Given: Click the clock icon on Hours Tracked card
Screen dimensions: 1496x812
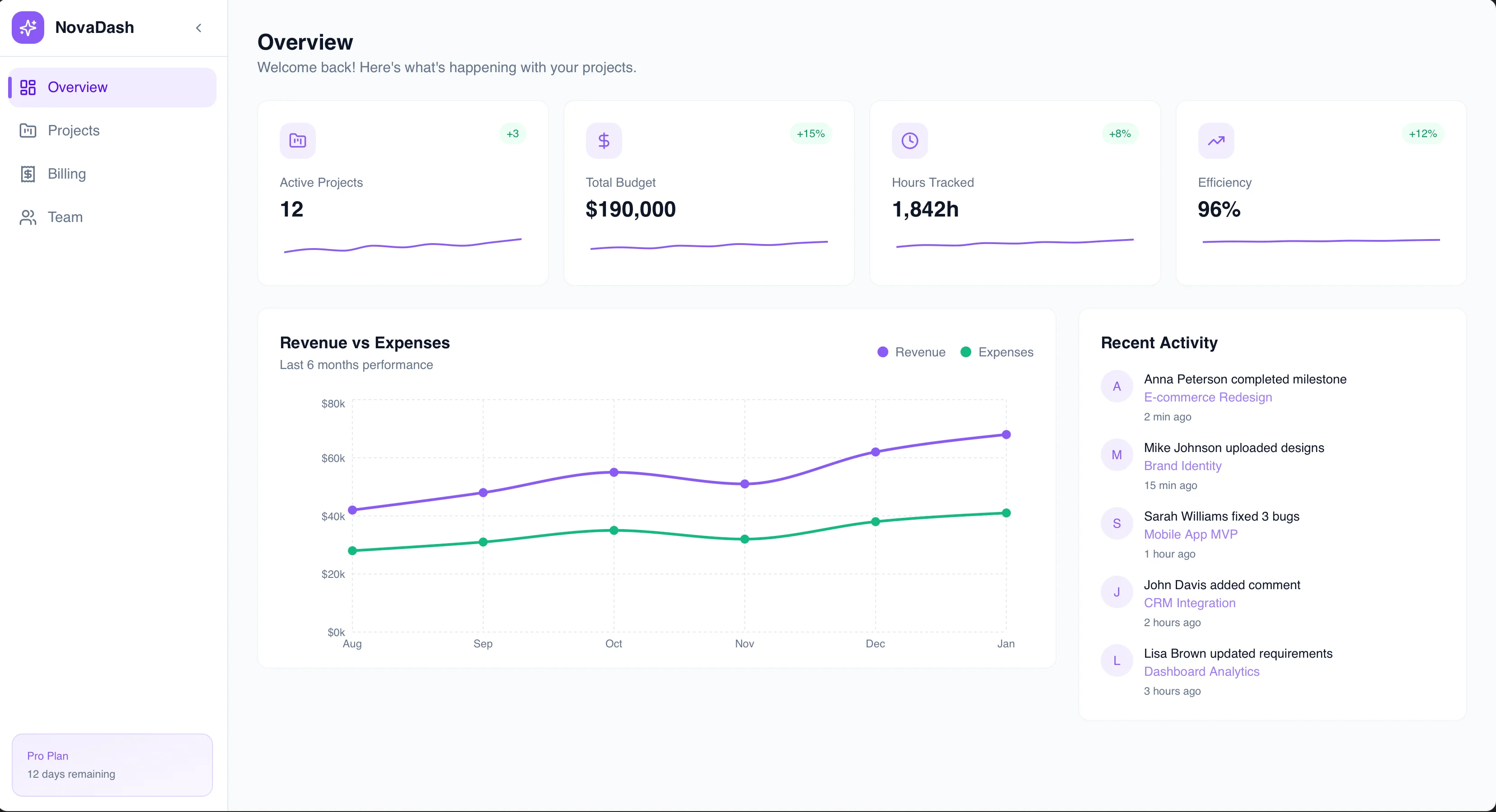Looking at the screenshot, I should coord(910,140).
